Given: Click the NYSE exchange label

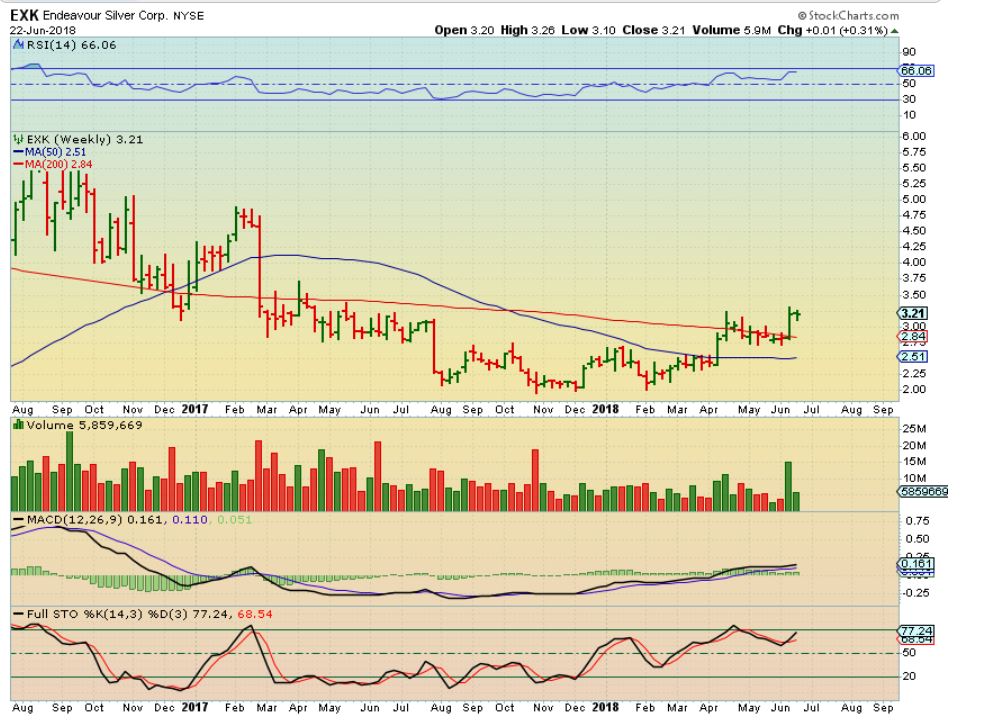Looking at the screenshot, I should [x=189, y=16].
